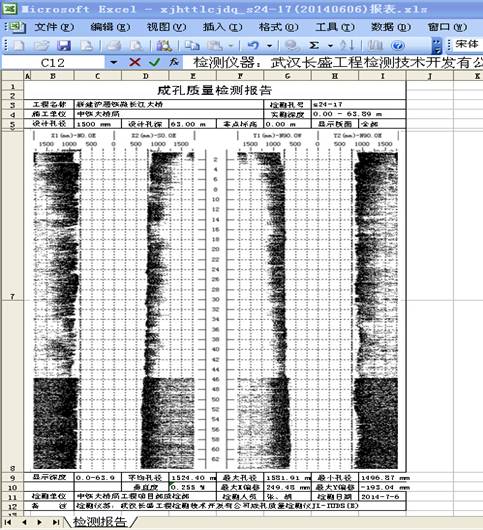
Task: Click the AutoSum sigma icon
Action: pyautogui.click(x=314, y=45)
